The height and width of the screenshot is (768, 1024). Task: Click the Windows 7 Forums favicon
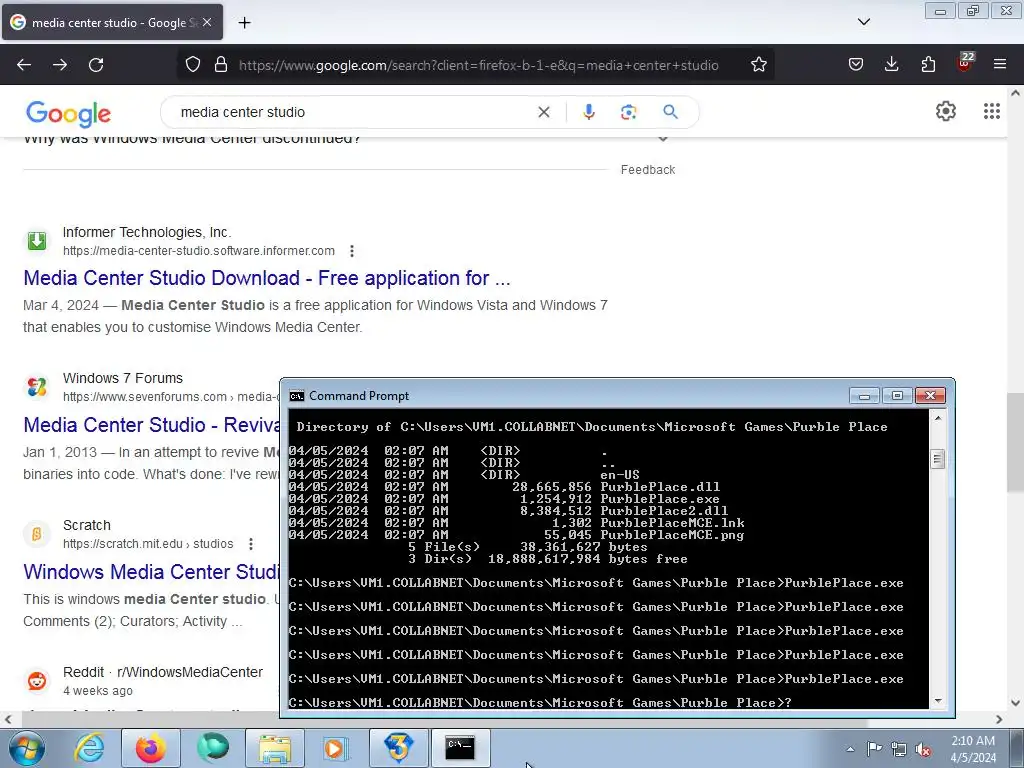click(x=37, y=387)
